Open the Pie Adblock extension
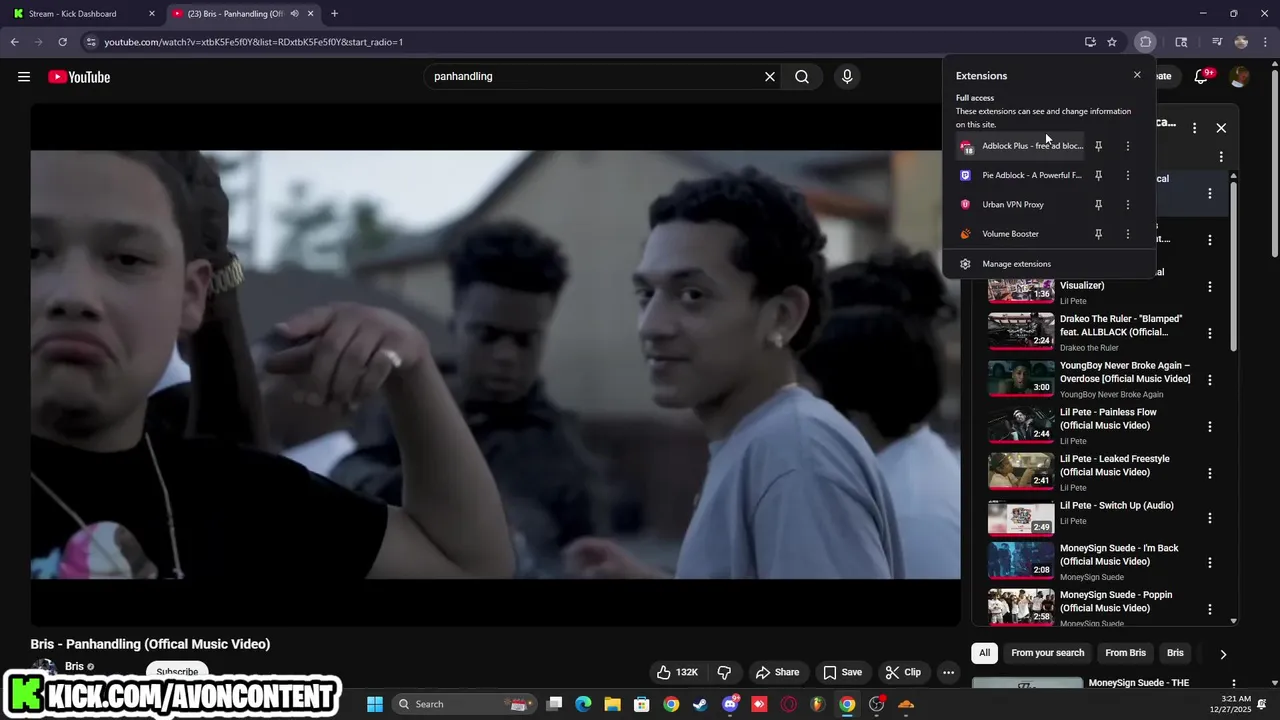Viewport: 1280px width, 720px height. (1020, 175)
